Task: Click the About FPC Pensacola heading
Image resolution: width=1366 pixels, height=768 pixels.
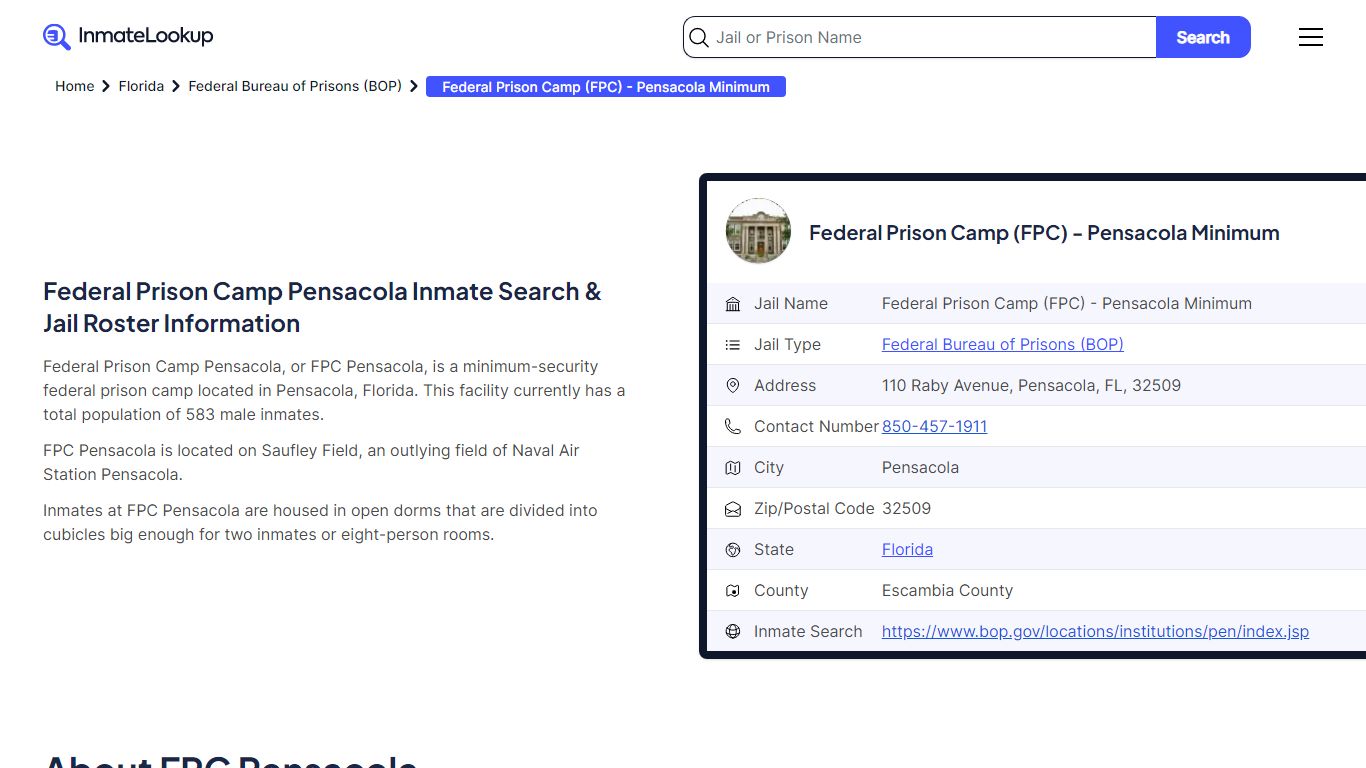Action: point(230,762)
